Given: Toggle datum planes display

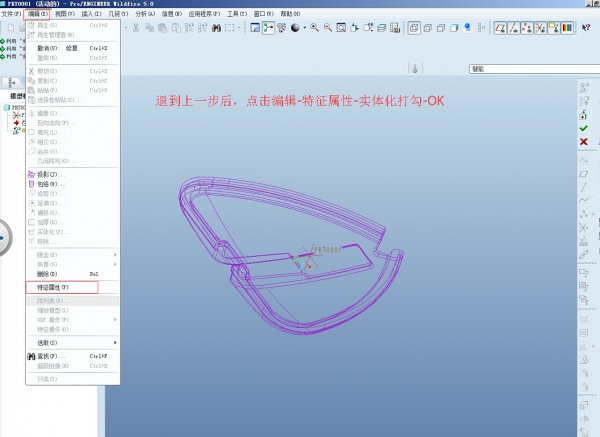Looking at the screenshot, I should pos(500,28).
